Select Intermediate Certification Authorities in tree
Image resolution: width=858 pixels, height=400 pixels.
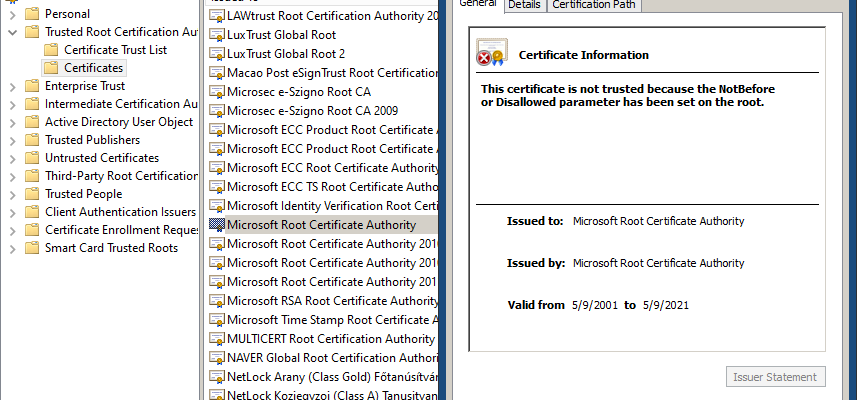pos(120,104)
